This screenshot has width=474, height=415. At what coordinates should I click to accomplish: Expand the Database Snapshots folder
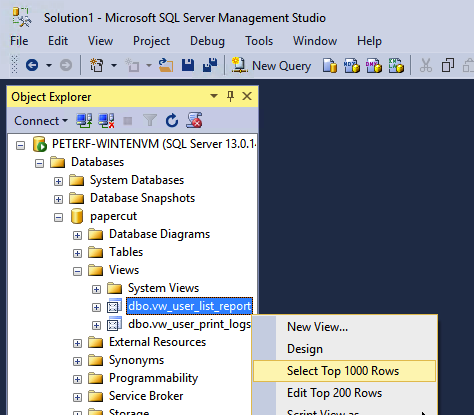(58, 199)
